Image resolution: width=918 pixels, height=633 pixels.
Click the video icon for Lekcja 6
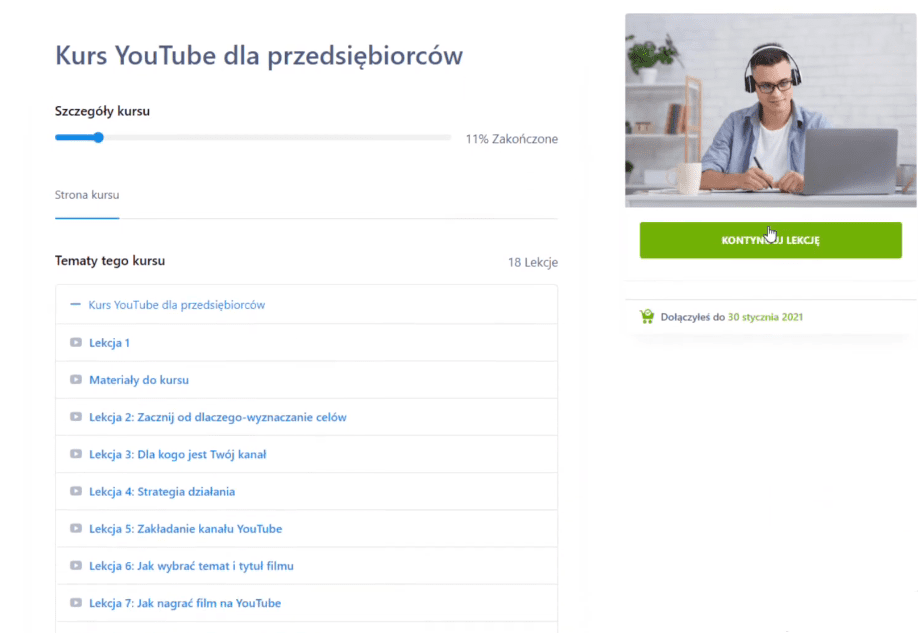coord(76,566)
